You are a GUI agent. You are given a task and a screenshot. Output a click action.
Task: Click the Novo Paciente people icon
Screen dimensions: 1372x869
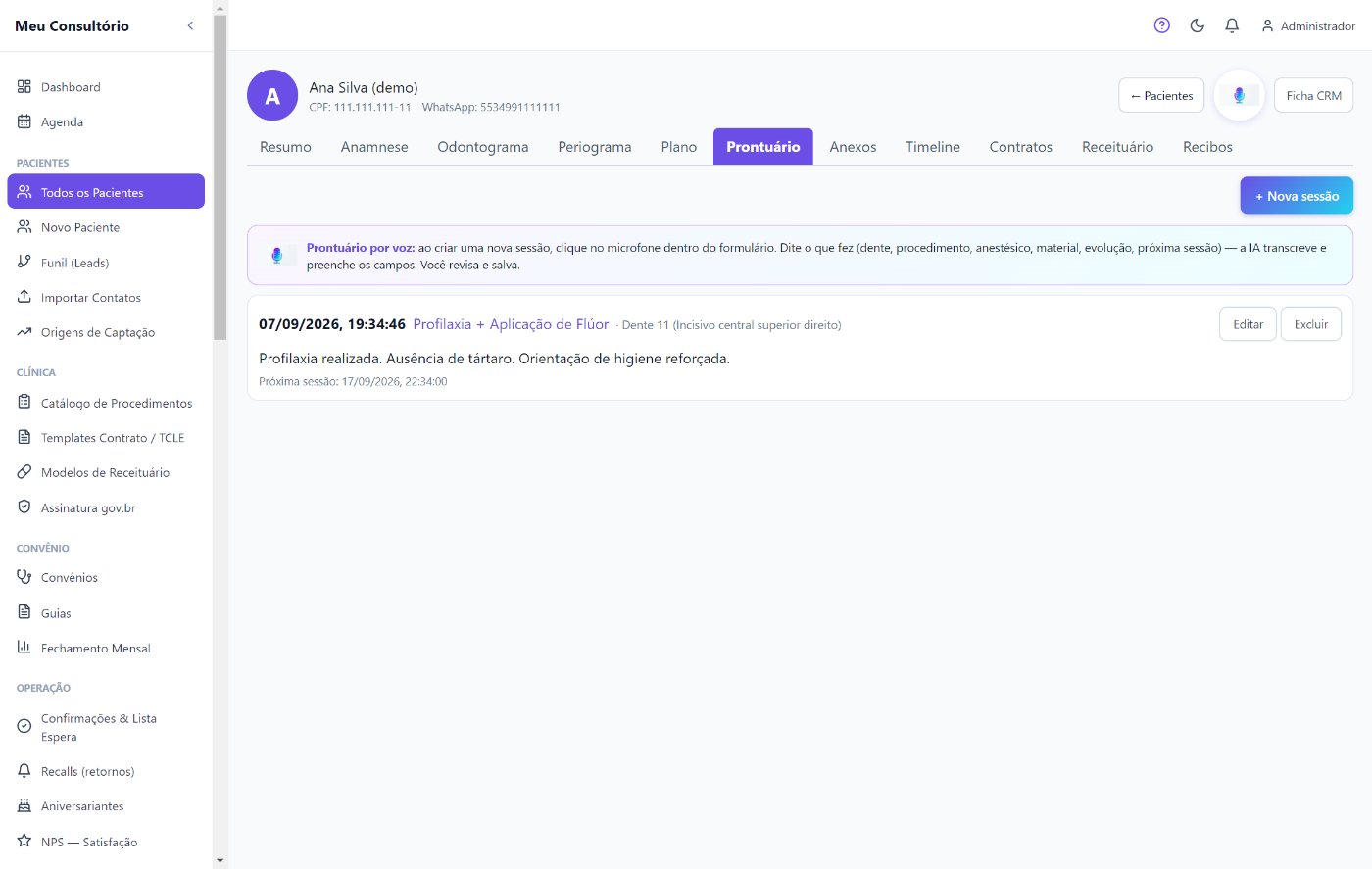(x=24, y=226)
